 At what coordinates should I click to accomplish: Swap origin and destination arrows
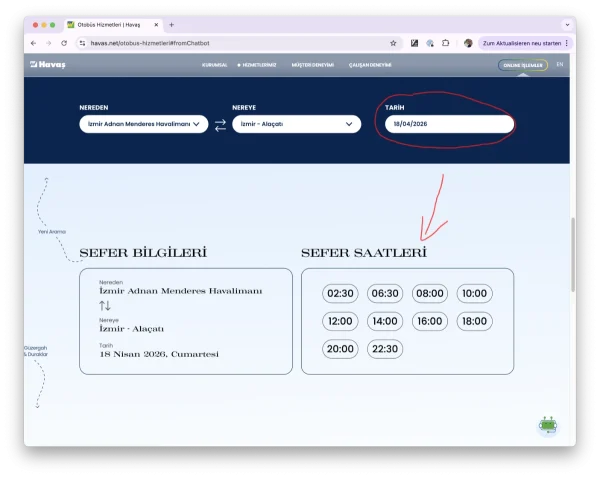tap(220, 125)
